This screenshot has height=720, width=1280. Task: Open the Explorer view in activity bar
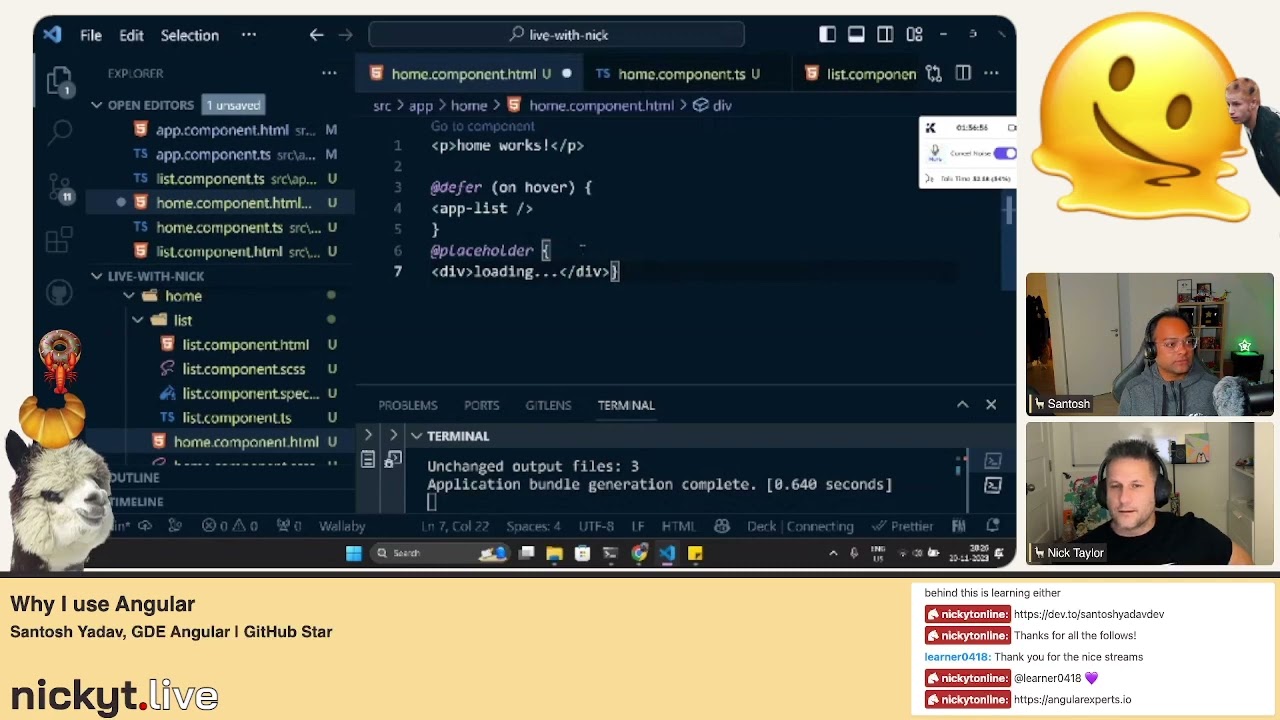(x=60, y=80)
